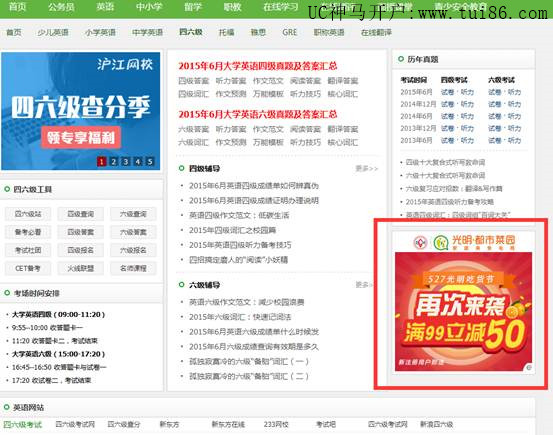Select 中小学 in the top green menu
This screenshot has height=435, width=553.
(x=149, y=7)
